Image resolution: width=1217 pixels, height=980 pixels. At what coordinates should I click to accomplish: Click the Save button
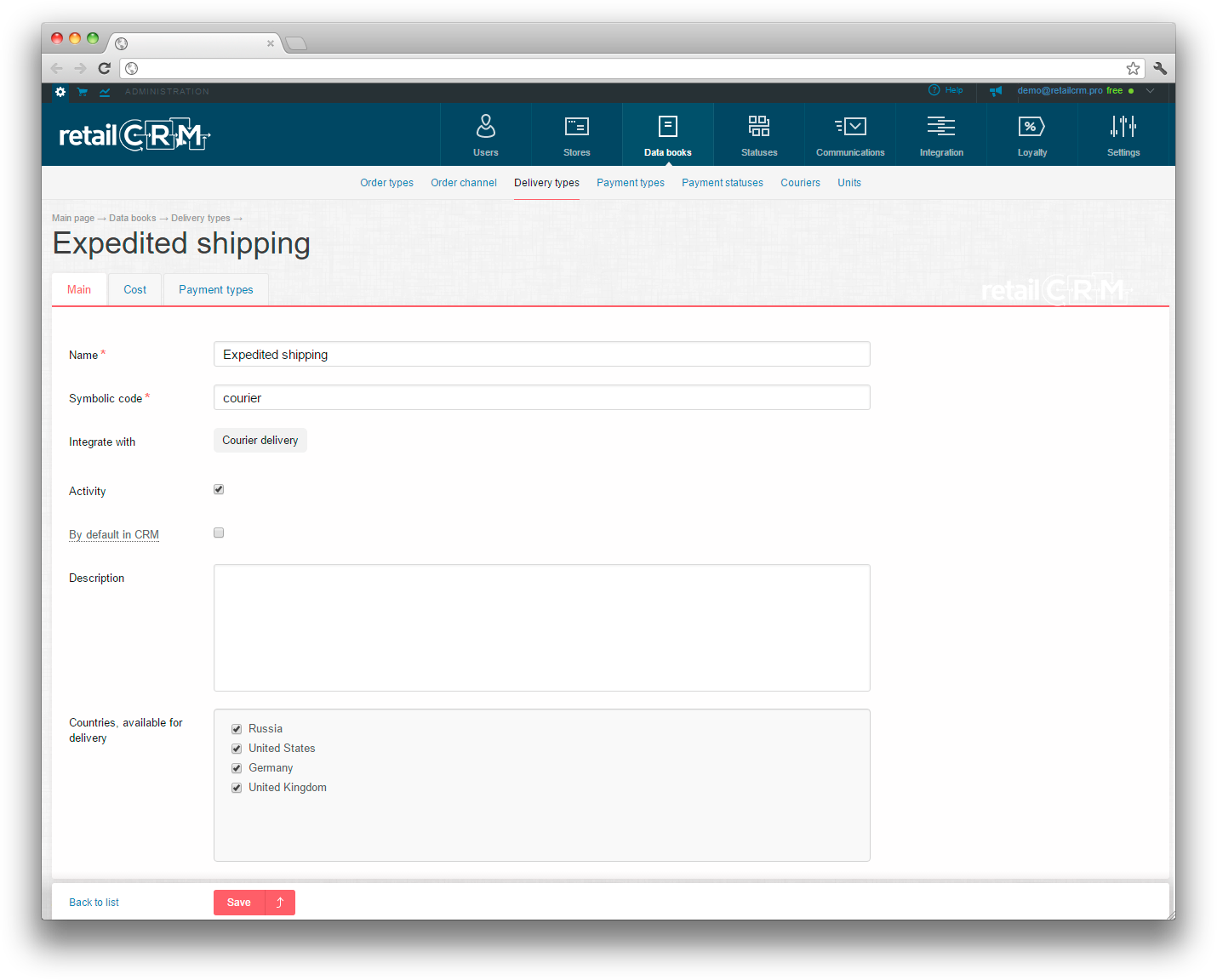click(x=239, y=903)
